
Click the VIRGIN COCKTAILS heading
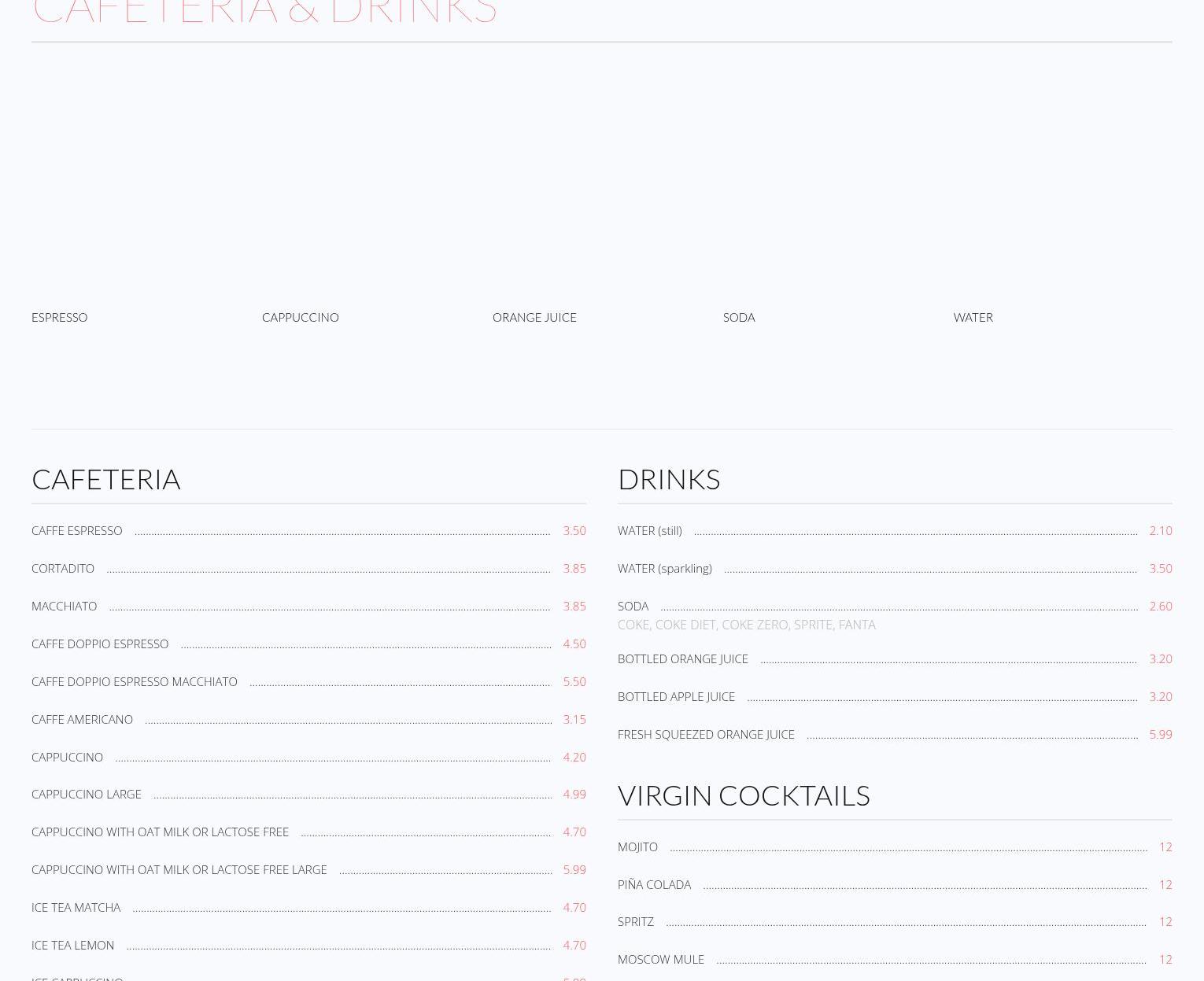[x=743, y=795]
